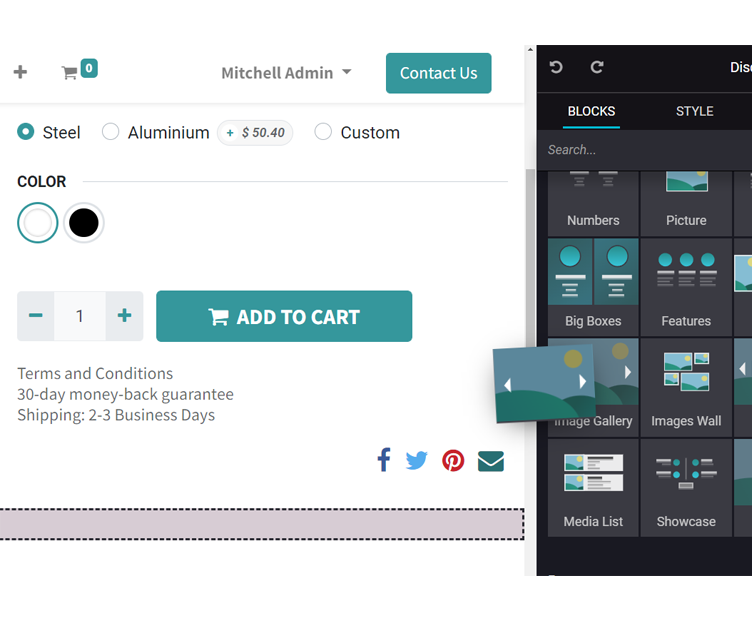This screenshot has height=620, width=752.
Task: Select the Aluminium radio option
Action: pos(111,132)
